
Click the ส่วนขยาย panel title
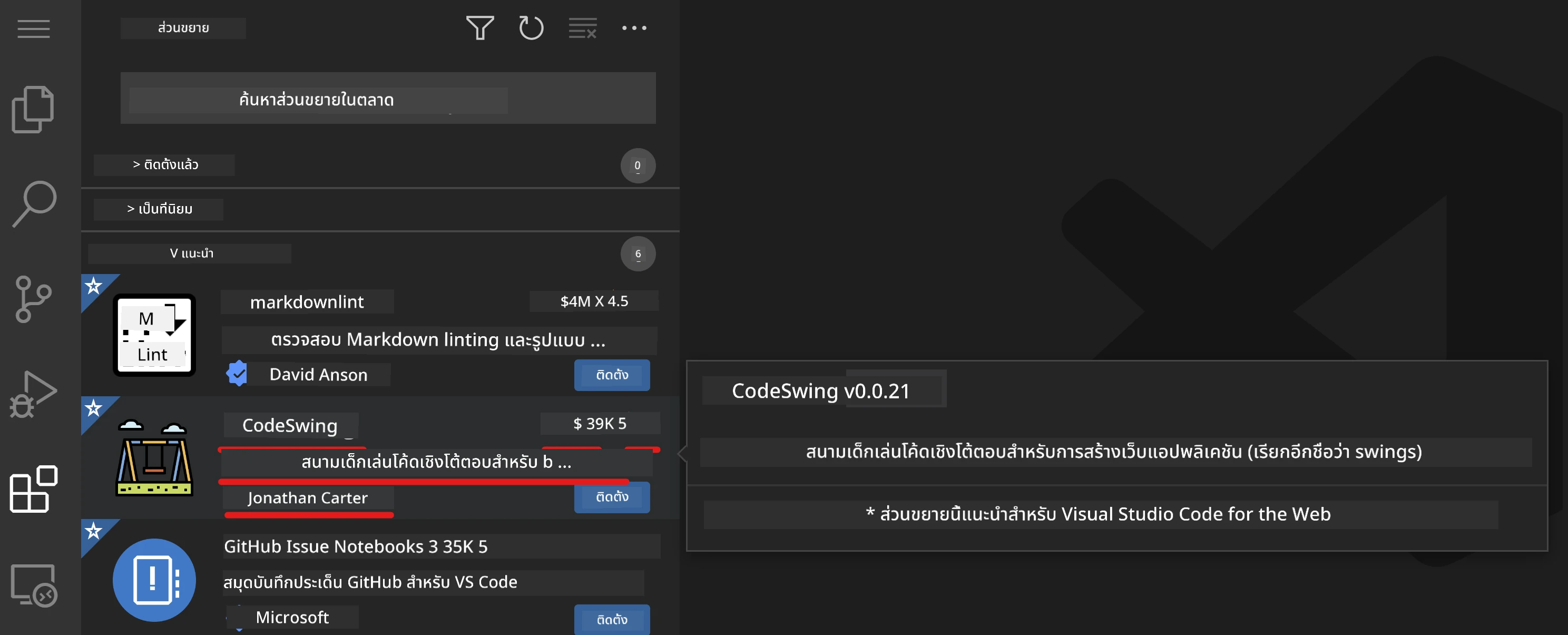[x=183, y=28]
